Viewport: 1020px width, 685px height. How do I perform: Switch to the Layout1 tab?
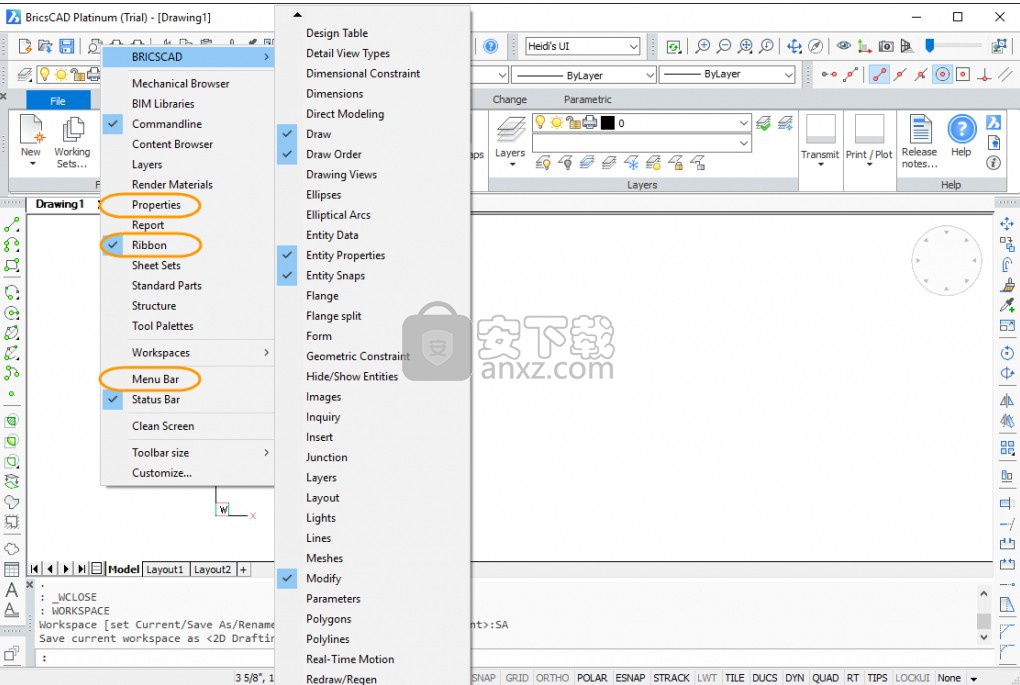(165, 569)
